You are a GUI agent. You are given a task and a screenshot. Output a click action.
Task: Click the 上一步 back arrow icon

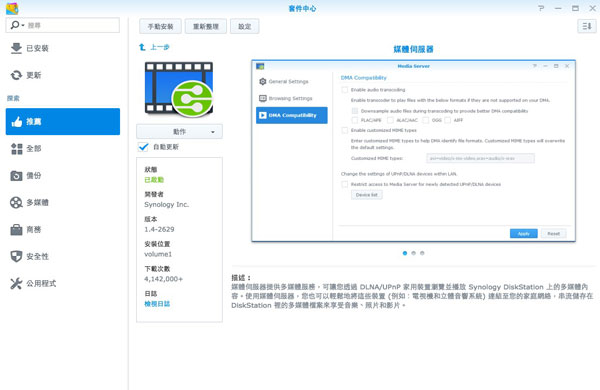tap(142, 47)
